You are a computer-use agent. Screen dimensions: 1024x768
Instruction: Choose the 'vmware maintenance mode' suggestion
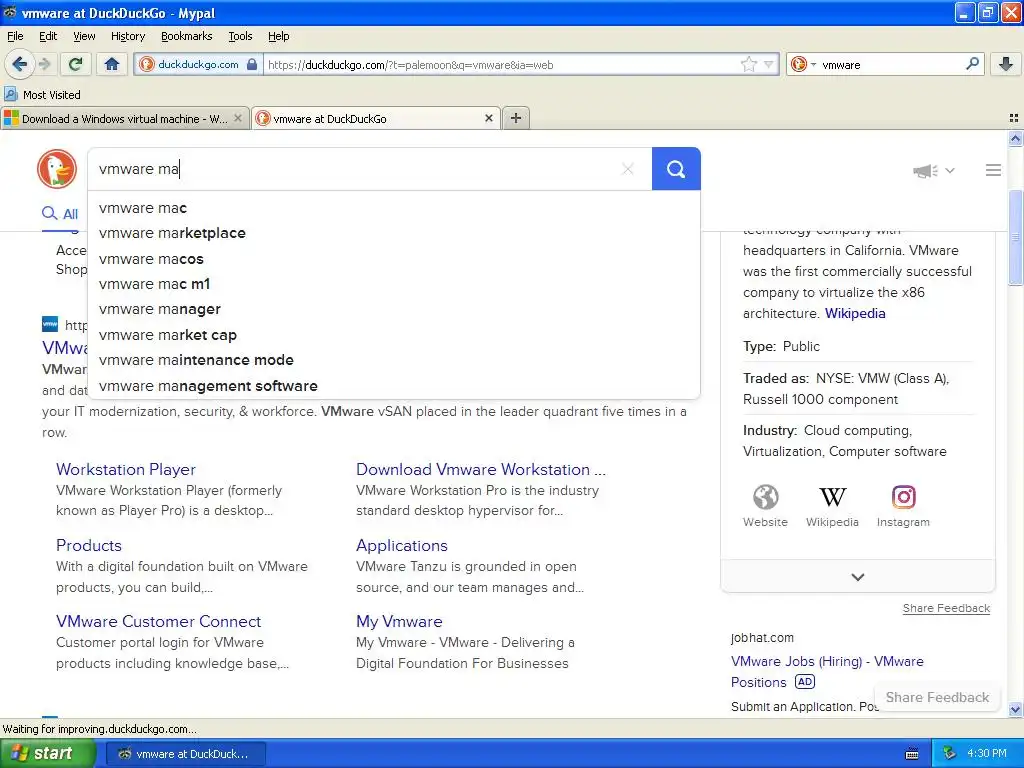pos(394,360)
